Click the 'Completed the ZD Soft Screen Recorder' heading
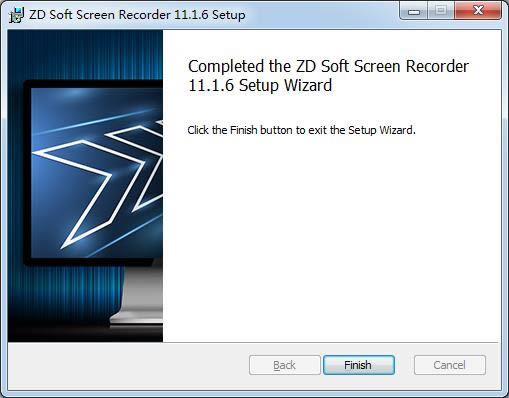Screen dimensions: 509x398 (328, 76)
